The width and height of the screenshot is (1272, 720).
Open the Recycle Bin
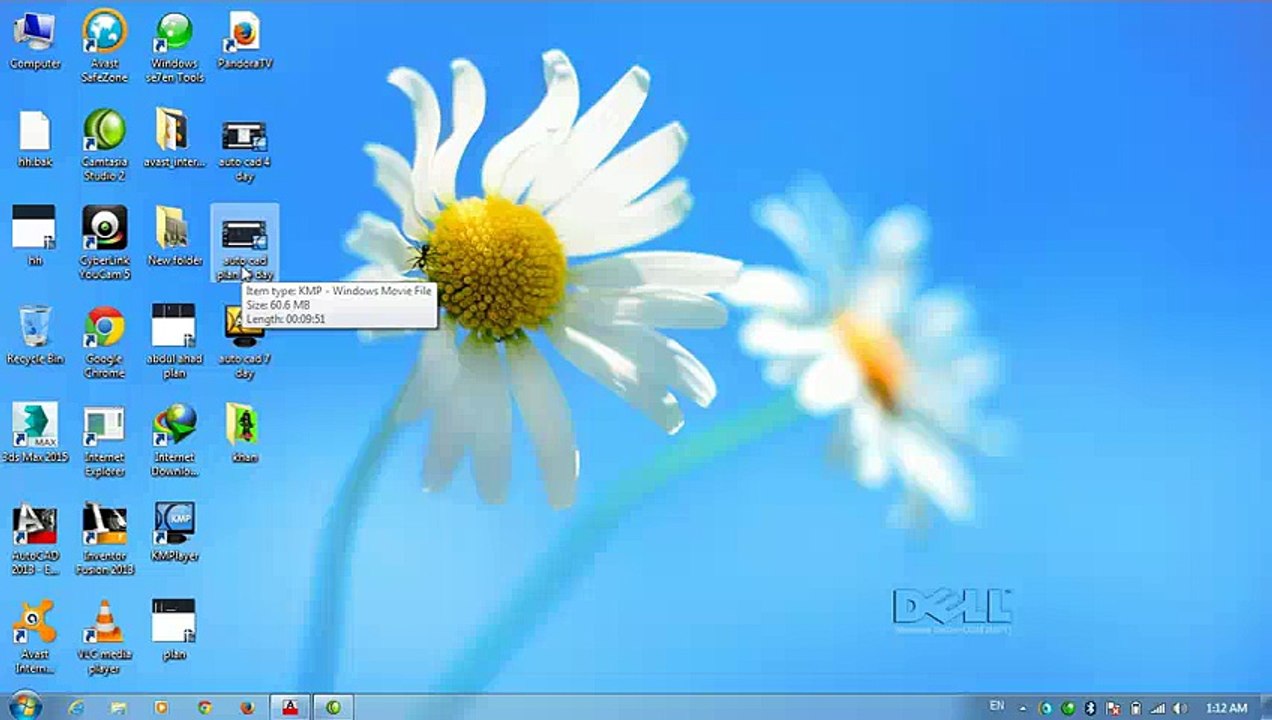point(35,335)
